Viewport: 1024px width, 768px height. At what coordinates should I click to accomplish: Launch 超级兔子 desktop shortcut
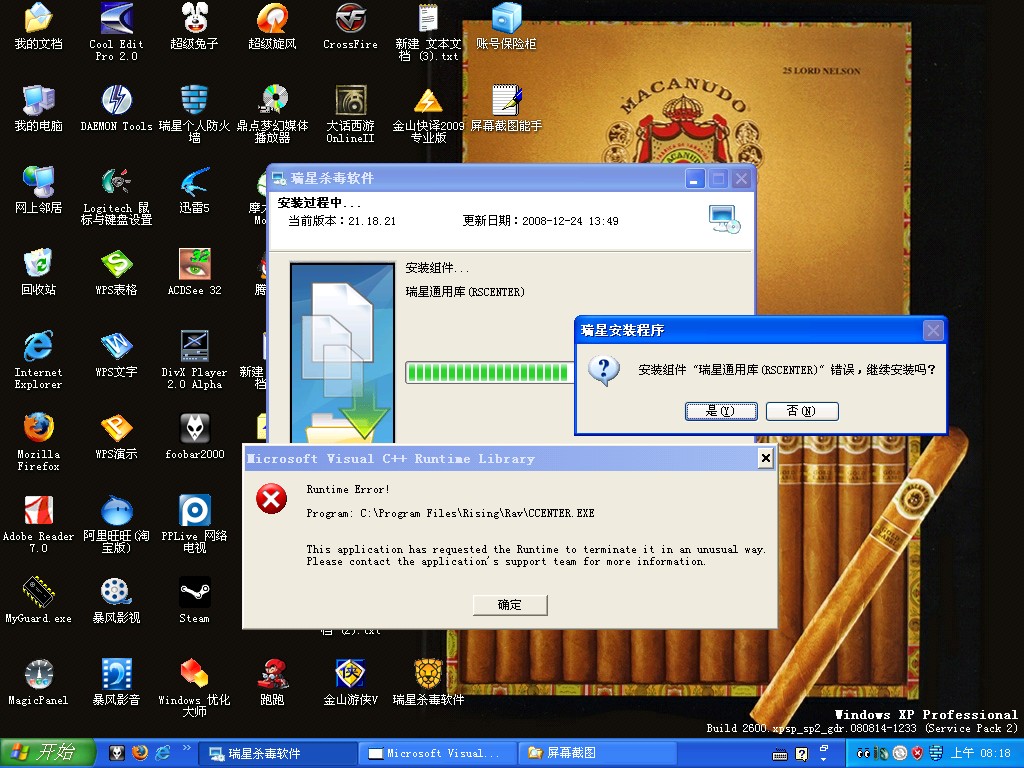[x=194, y=26]
